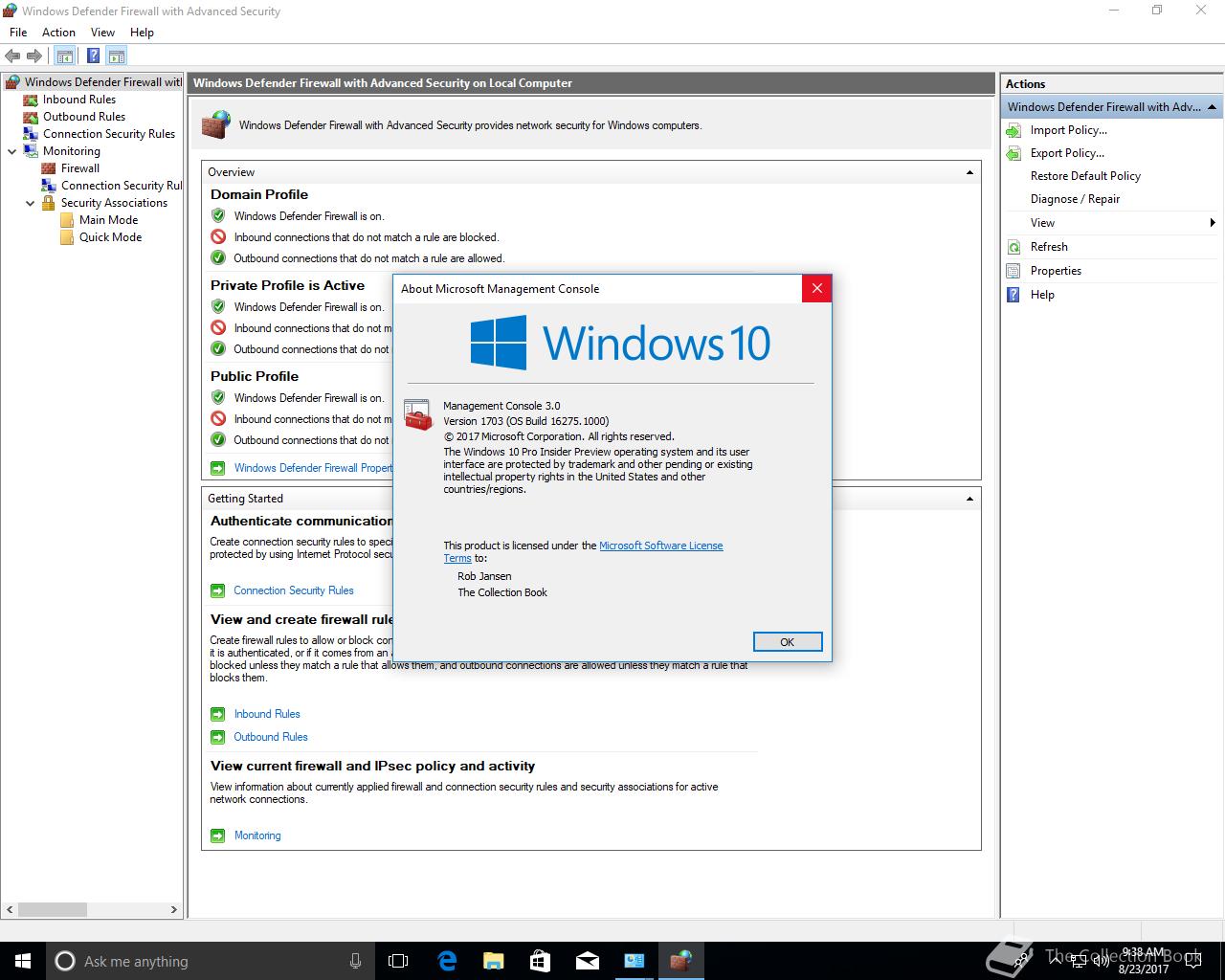The height and width of the screenshot is (980, 1225).
Task: Click the Refresh icon in Actions pane
Action: coord(1014,247)
